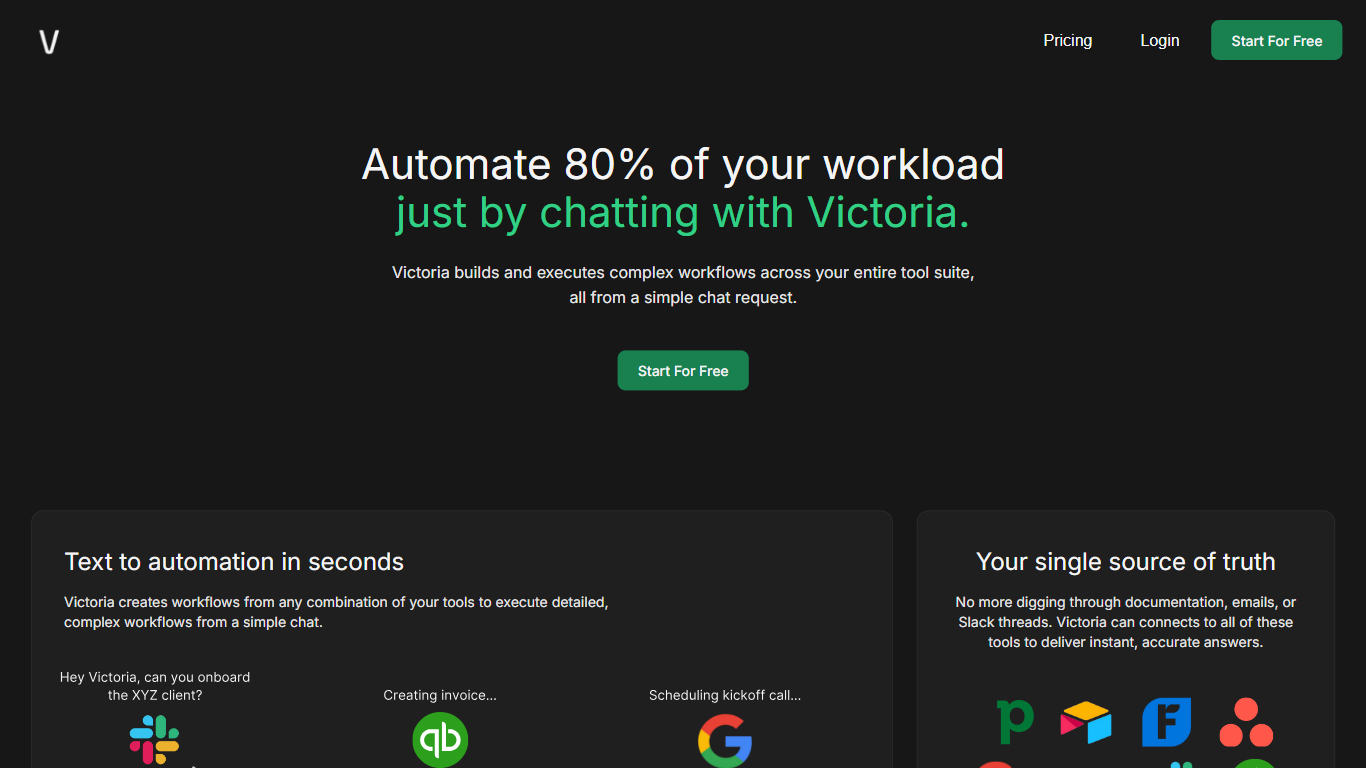Click the 'Scheduling kickoff call...' label

[x=725, y=695]
